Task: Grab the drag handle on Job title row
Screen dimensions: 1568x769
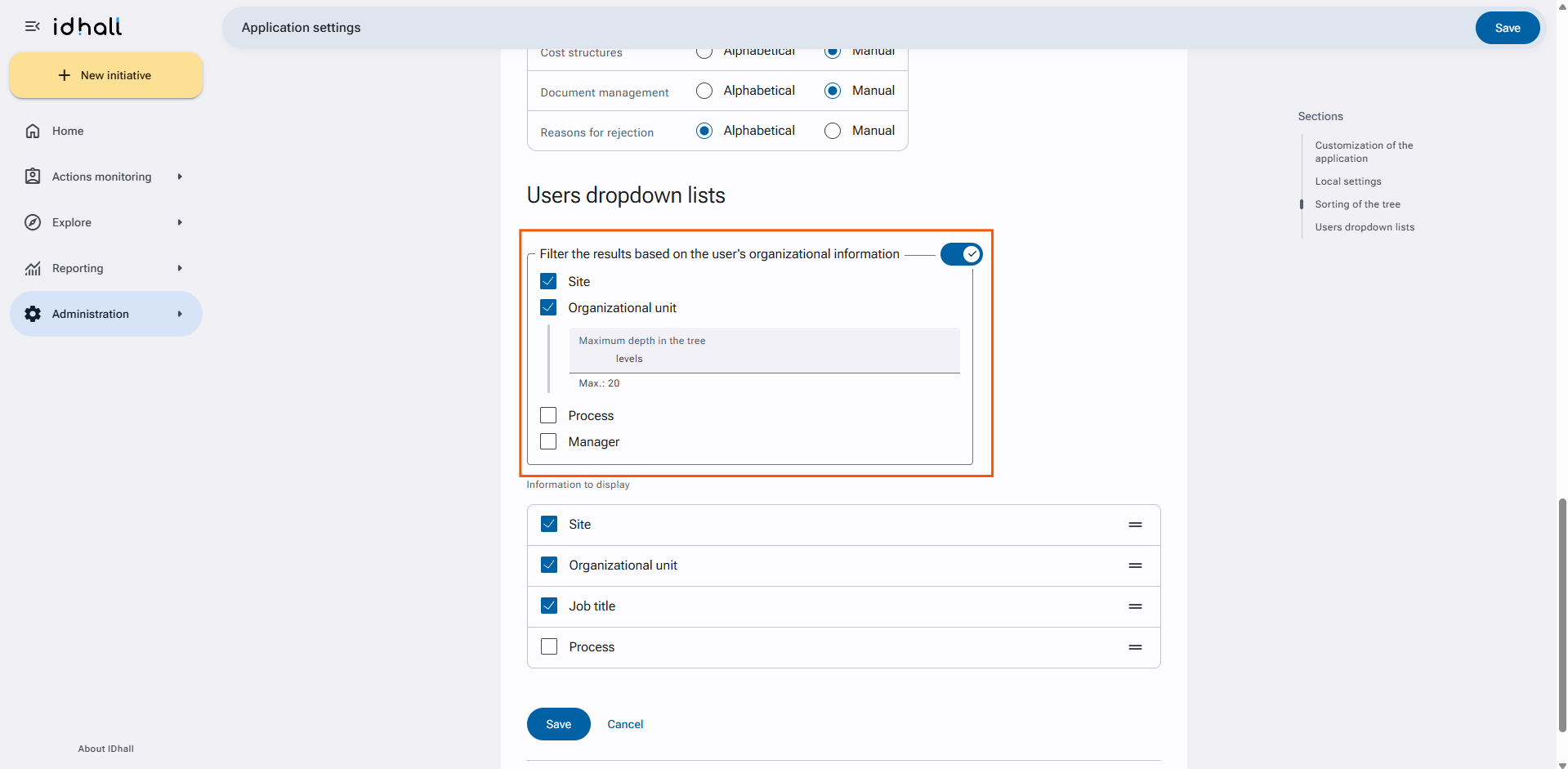Action: [1135, 606]
